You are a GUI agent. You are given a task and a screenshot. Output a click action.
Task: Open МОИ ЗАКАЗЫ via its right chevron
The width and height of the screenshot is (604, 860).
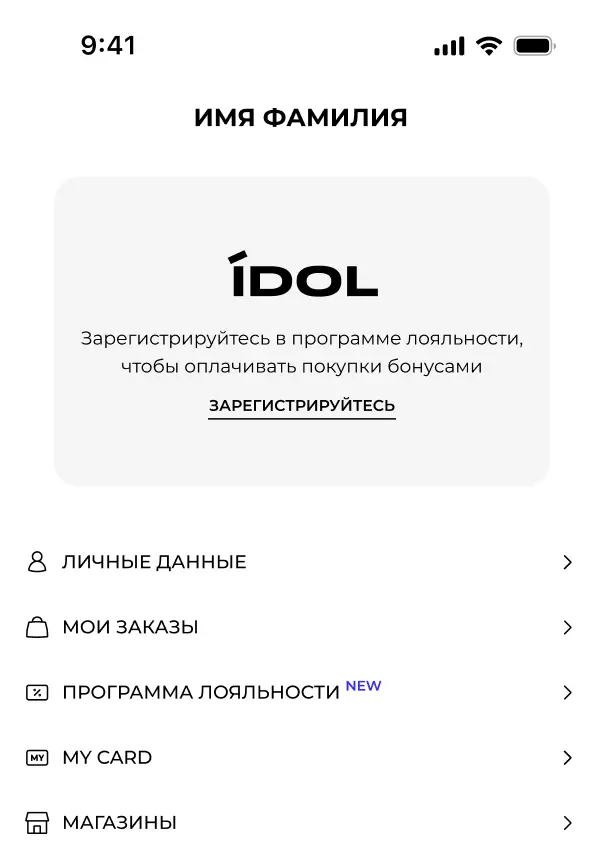[567, 627]
